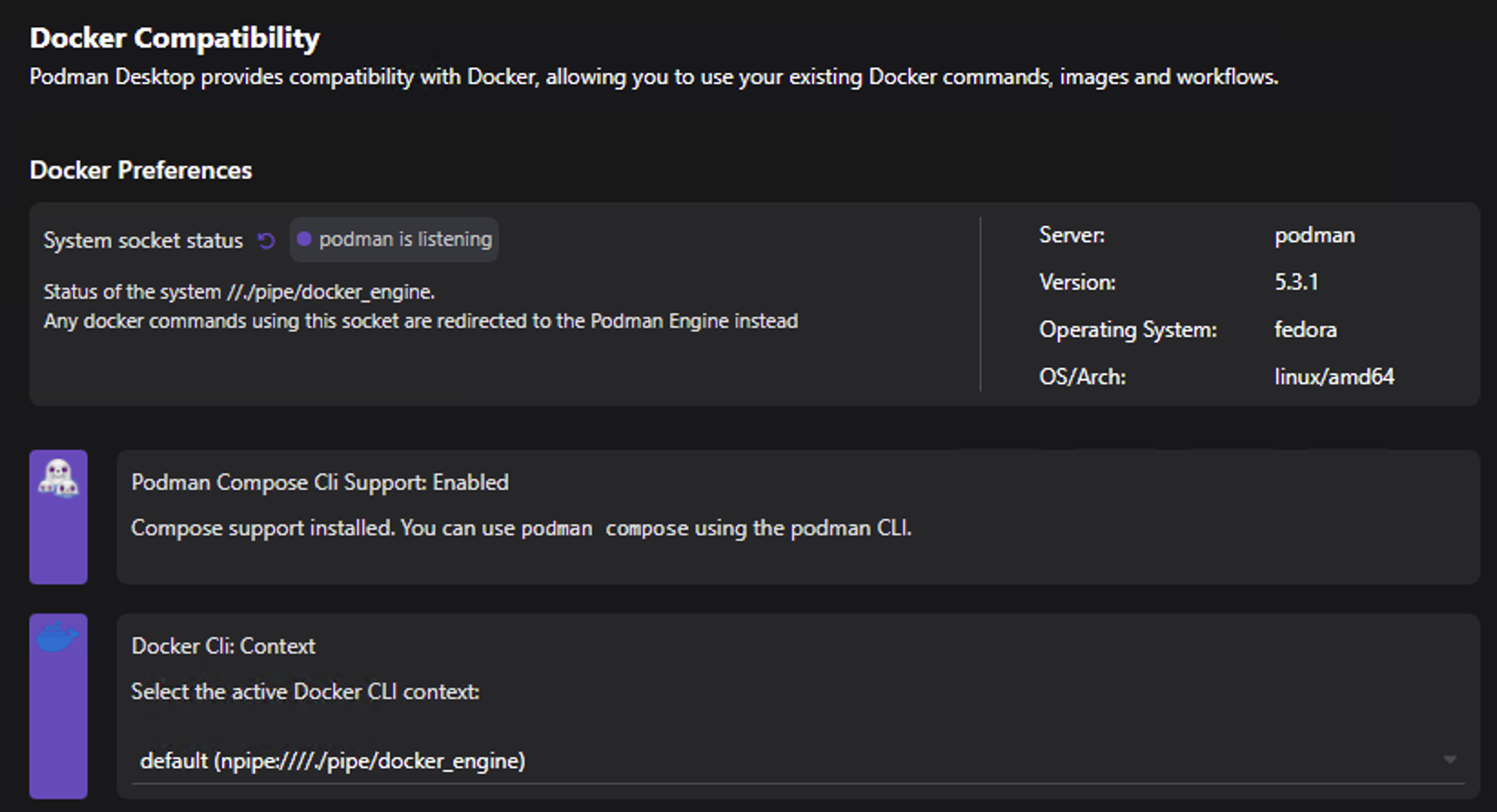Click the 'podman compose' command text
This screenshot has height=812, width=1497.
pos(605,529)
